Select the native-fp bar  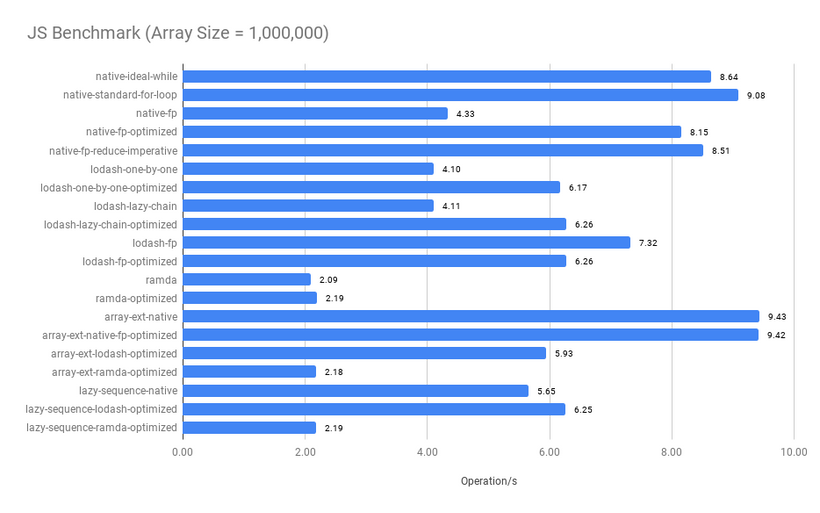tap(315, 113)
